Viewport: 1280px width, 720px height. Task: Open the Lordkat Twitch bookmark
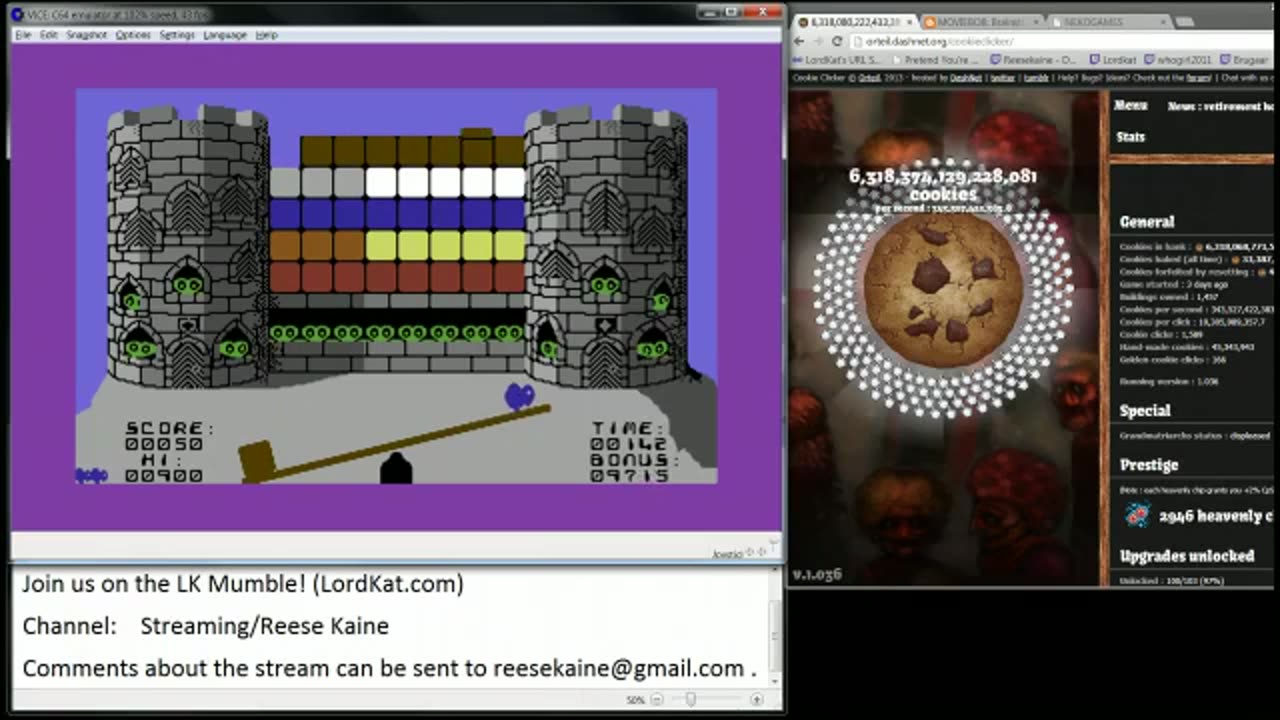click(x=1113, y=60)
